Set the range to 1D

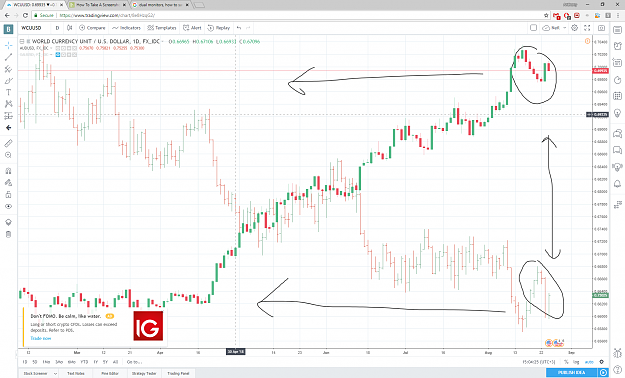[25, 362]
